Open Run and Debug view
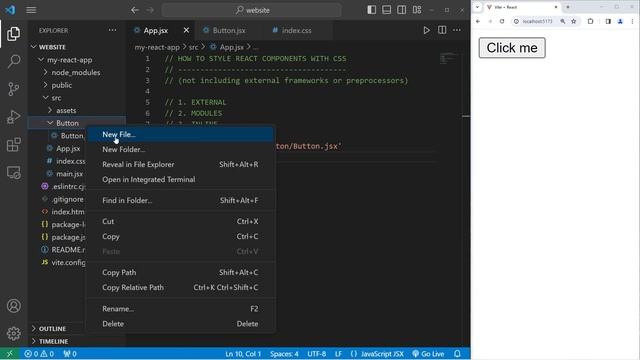 point(13,117)
